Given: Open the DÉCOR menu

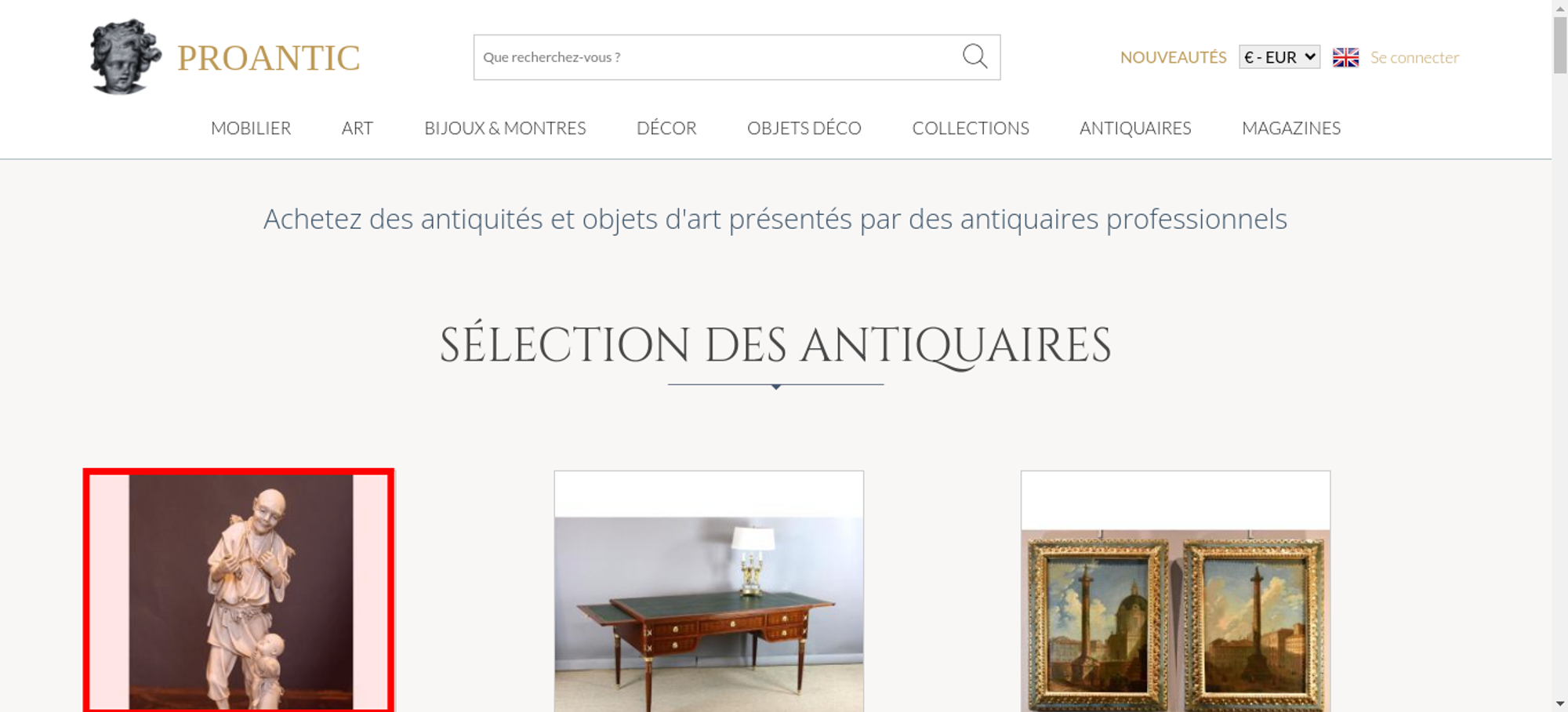Looking at the screenshot, I should [666, 128].
